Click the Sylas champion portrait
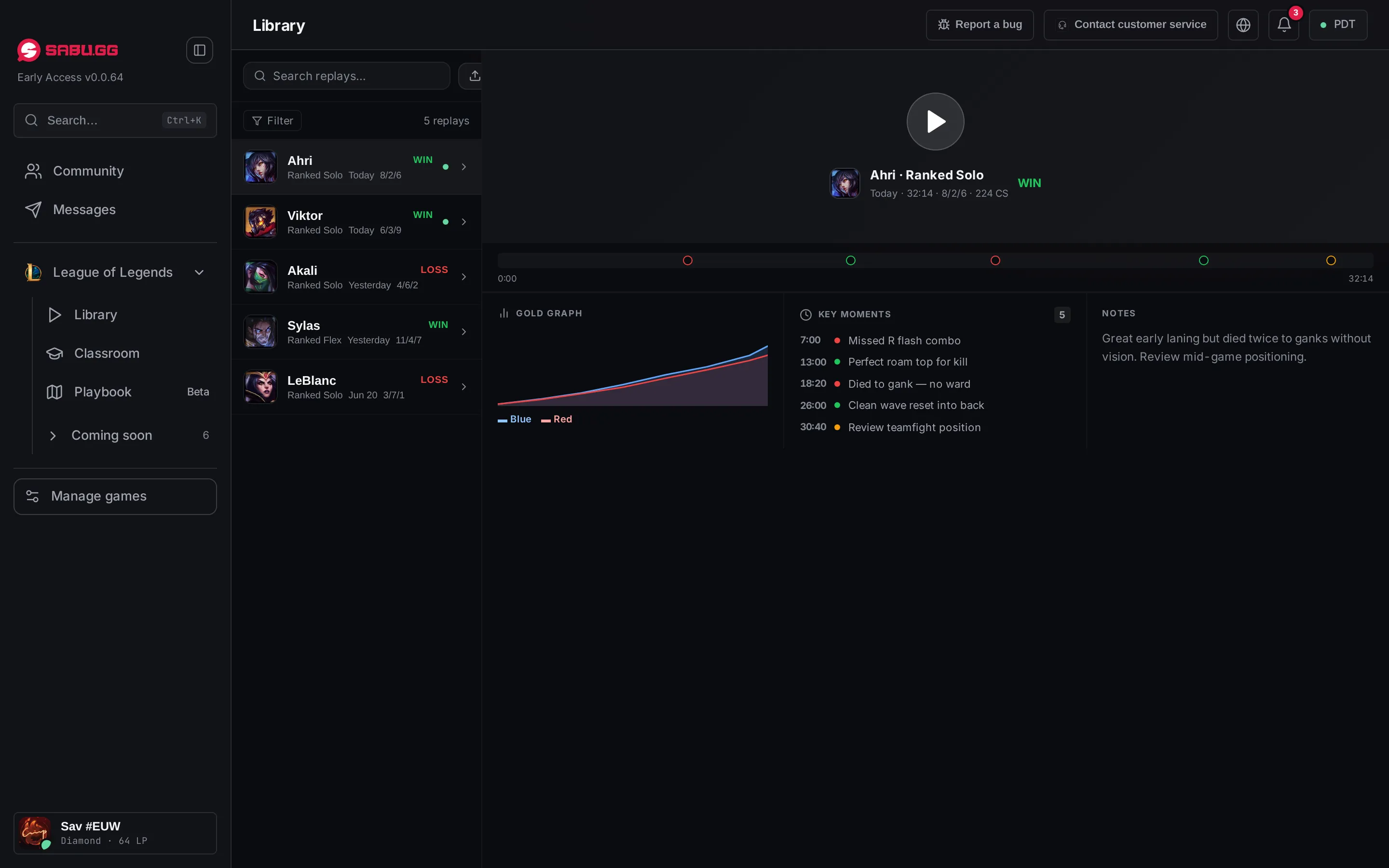The image size is (1389, 868). (260, 332)
